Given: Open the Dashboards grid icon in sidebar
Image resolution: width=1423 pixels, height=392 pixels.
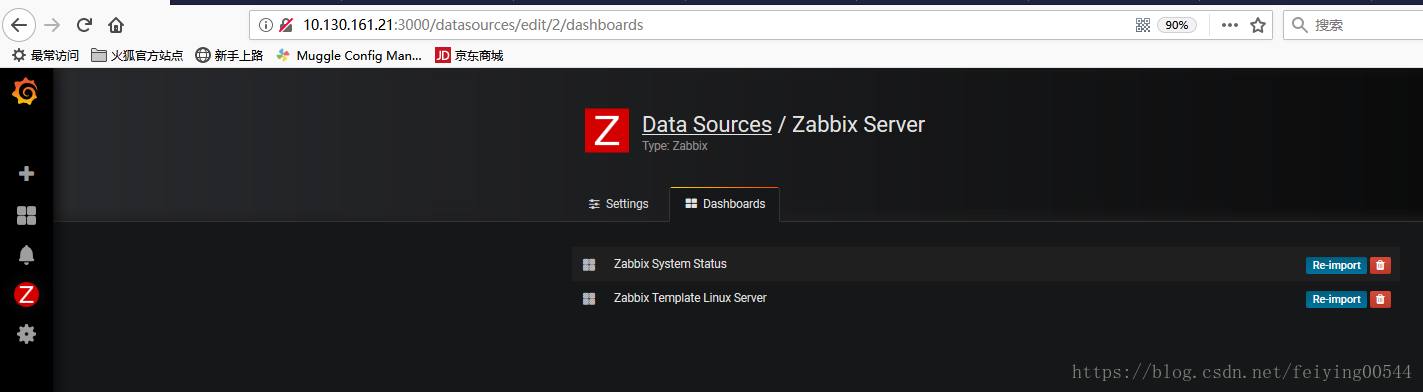Looking at the screenshot, I should point(27,215).
